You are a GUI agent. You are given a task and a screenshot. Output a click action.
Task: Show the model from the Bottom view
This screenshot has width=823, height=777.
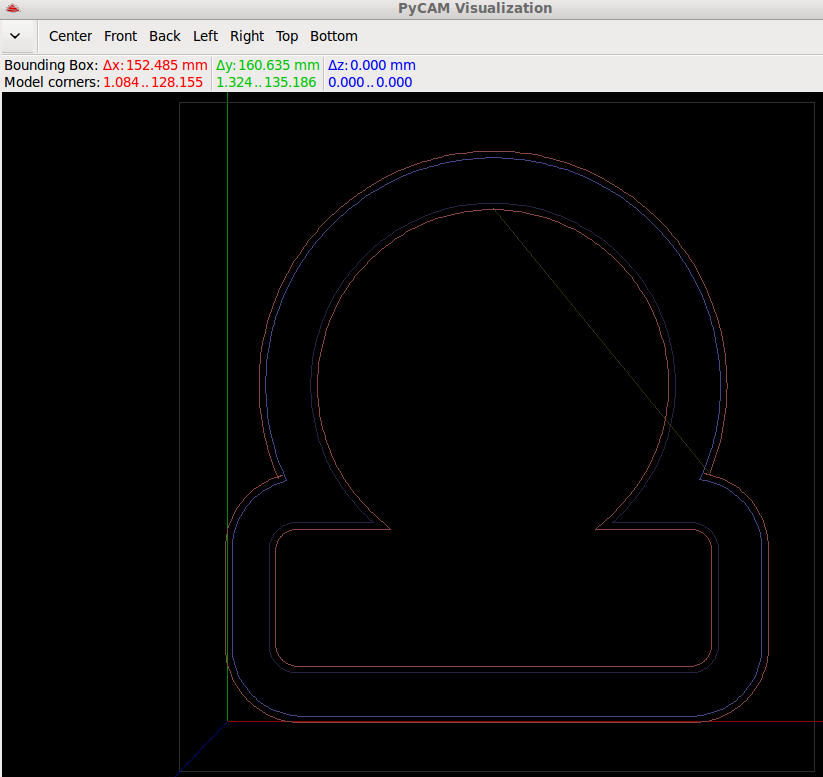[x=333, y=36]
